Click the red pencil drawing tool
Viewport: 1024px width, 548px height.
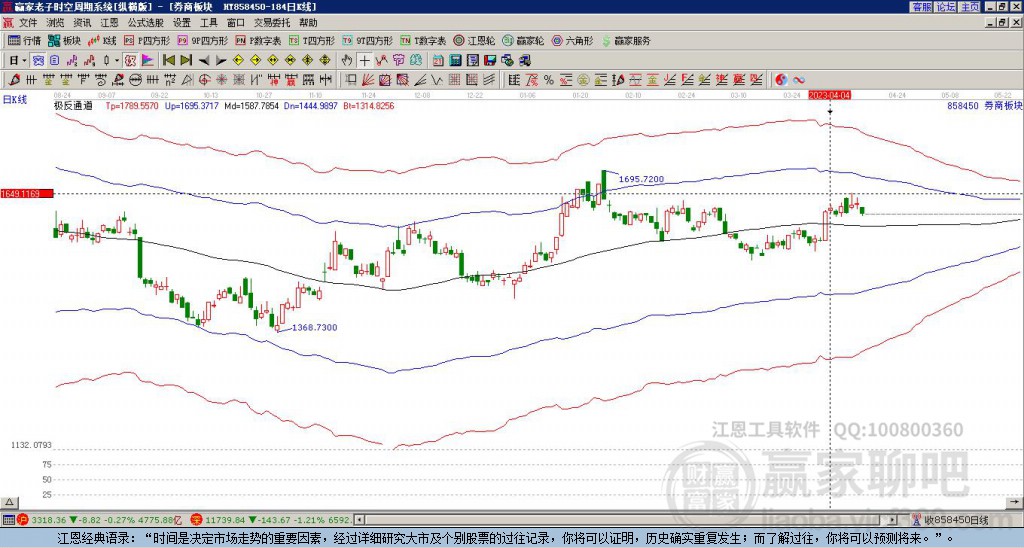[x=14, y=80]
